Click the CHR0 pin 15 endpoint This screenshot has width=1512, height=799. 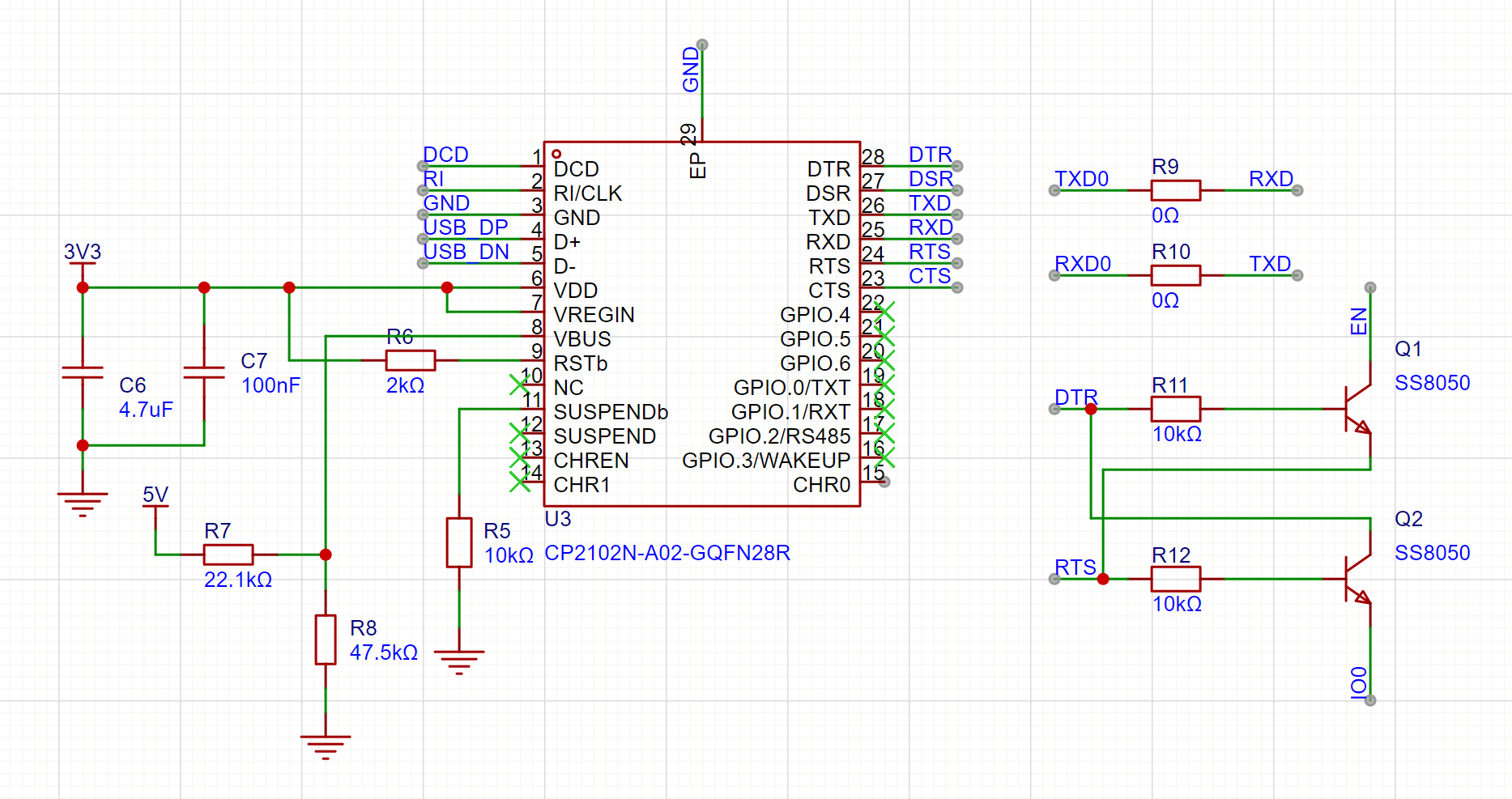(884, 482)
